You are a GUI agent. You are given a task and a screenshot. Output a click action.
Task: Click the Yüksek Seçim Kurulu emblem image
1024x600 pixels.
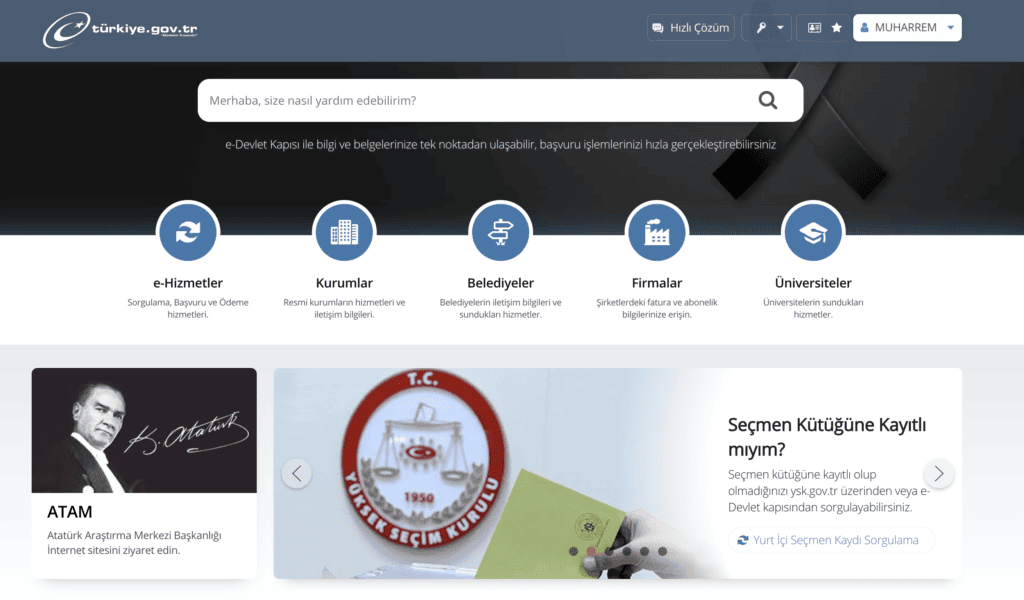pos(423,457)
